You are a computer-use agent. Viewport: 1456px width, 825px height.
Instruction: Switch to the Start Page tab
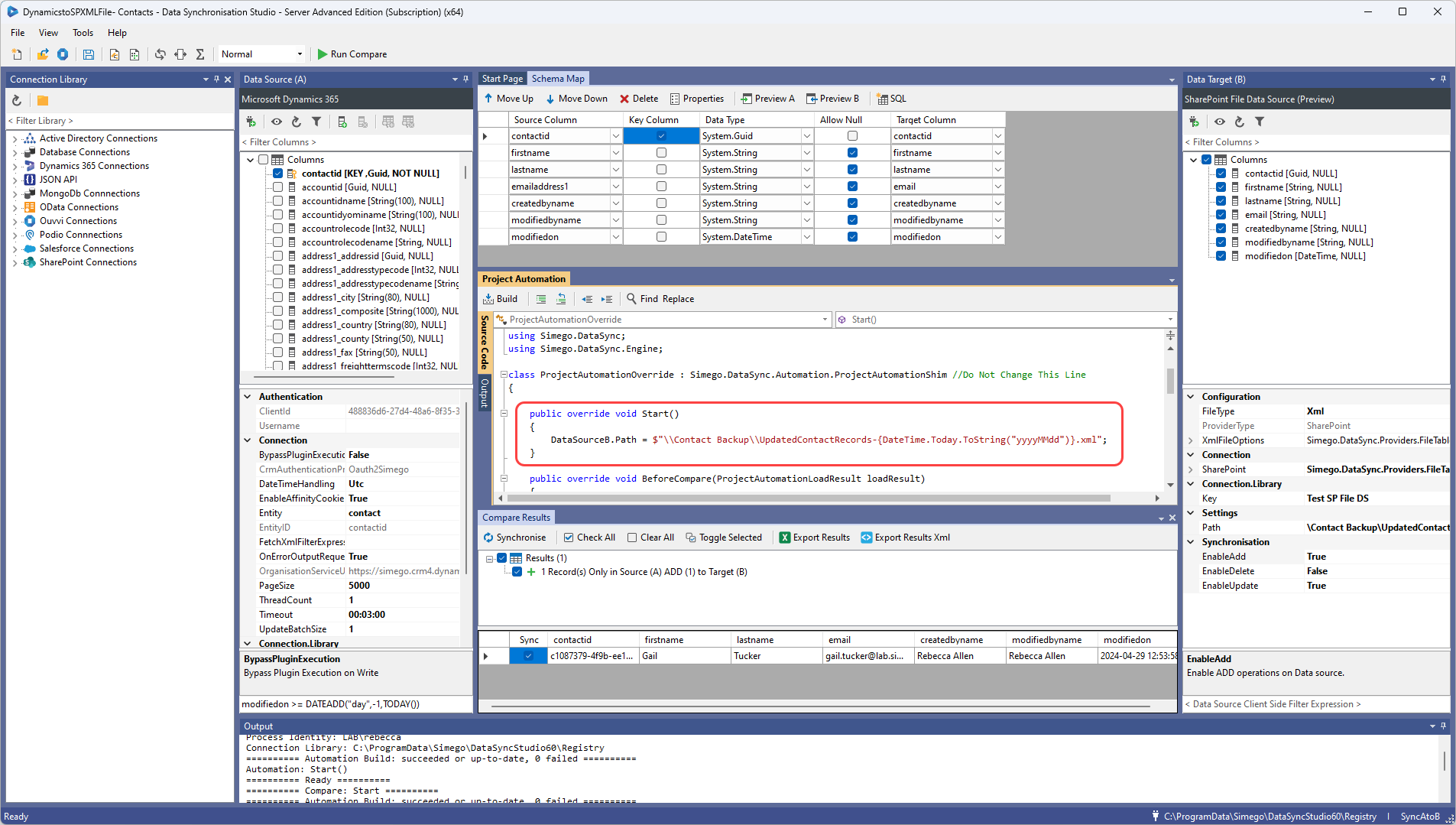(x=502, y=79)
